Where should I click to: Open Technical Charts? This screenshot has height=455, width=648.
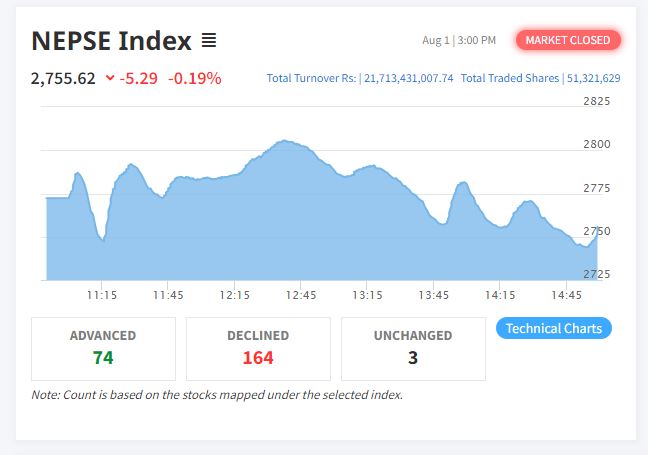[x=553, y=328]
